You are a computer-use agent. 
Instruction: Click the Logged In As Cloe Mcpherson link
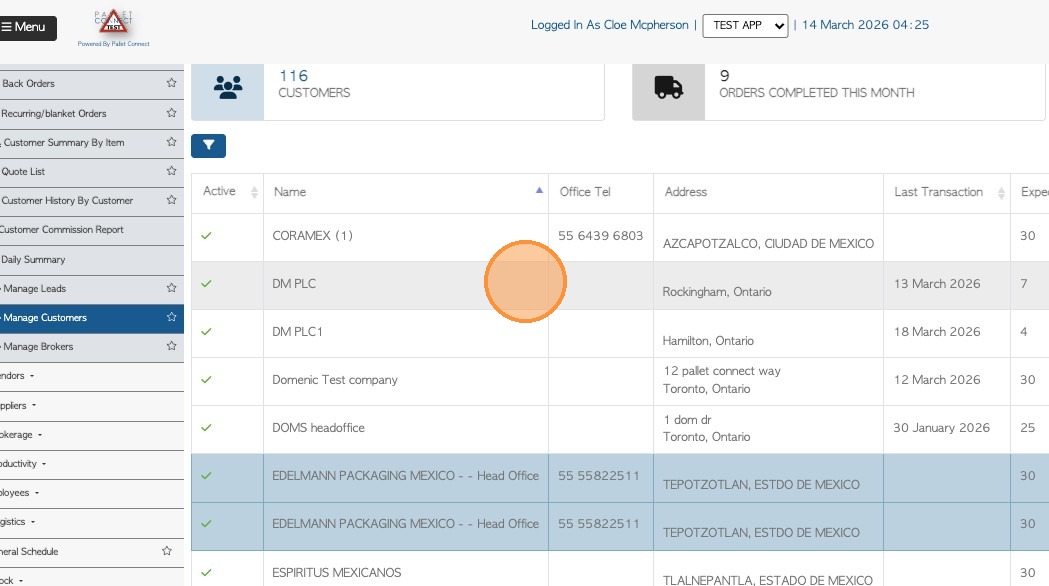(609, 25)
